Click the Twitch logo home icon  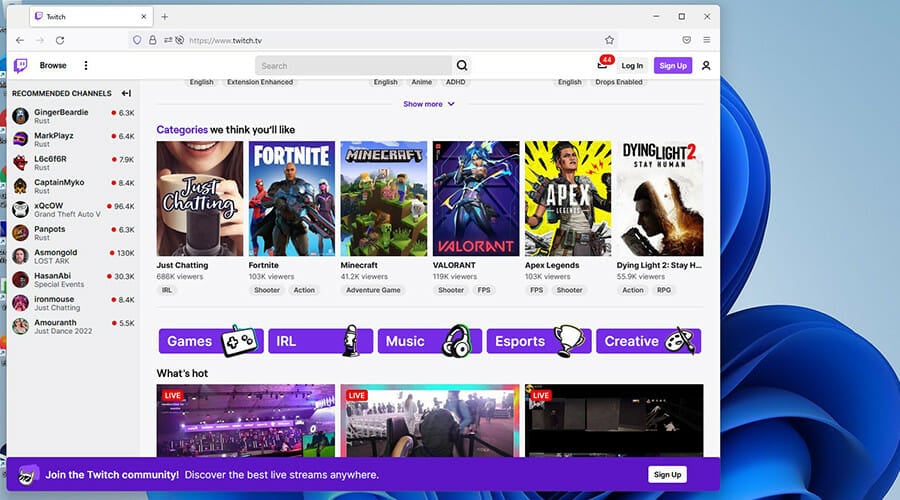20,66
